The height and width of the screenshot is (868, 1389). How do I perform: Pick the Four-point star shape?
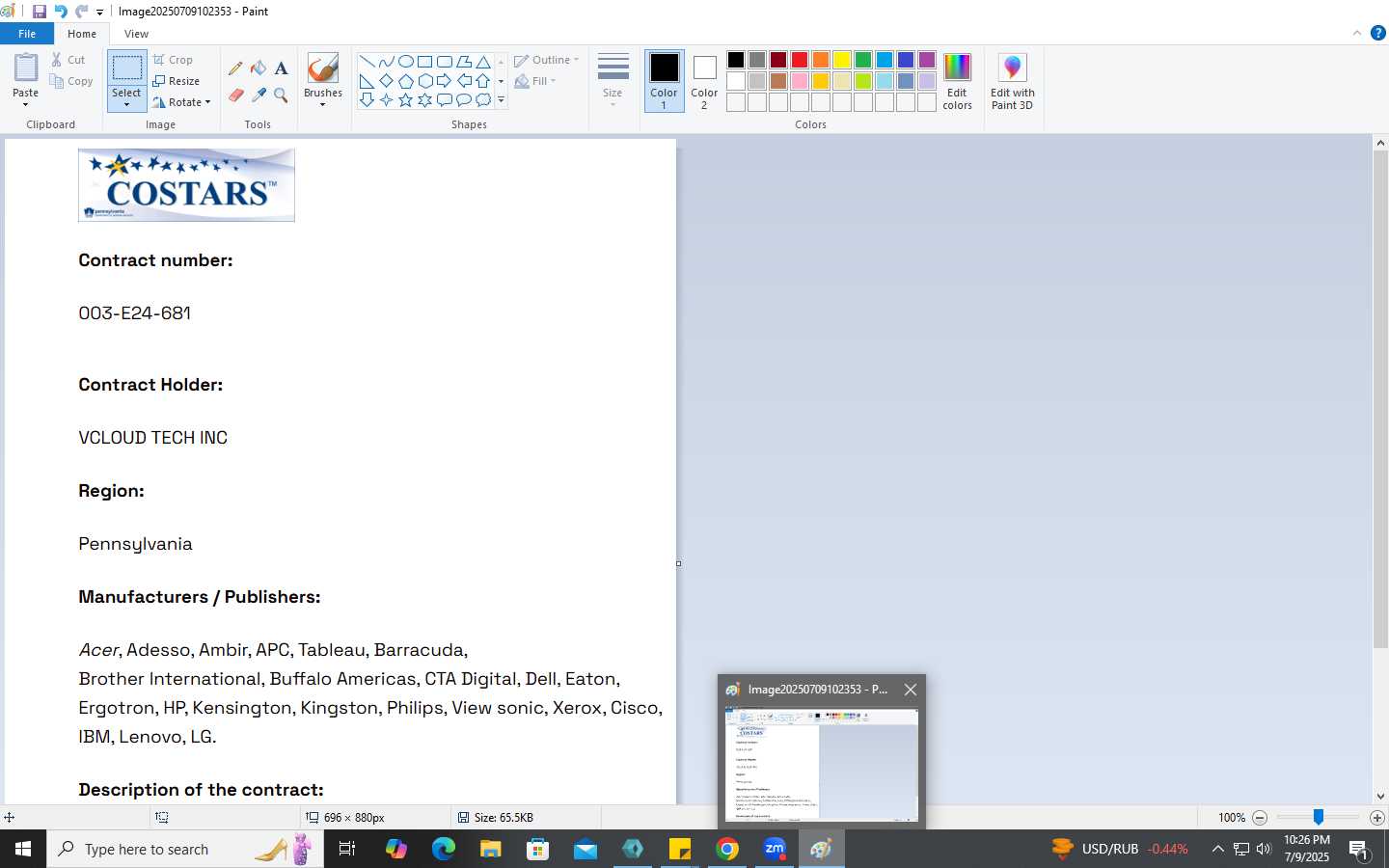point(386,99)
